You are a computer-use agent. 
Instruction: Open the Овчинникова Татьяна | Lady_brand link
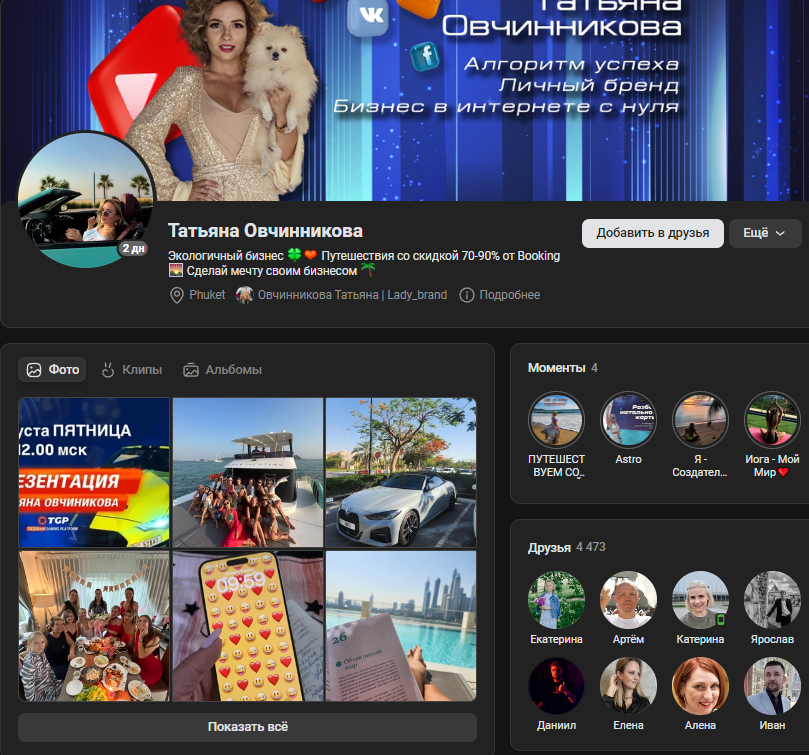[352, 295]
